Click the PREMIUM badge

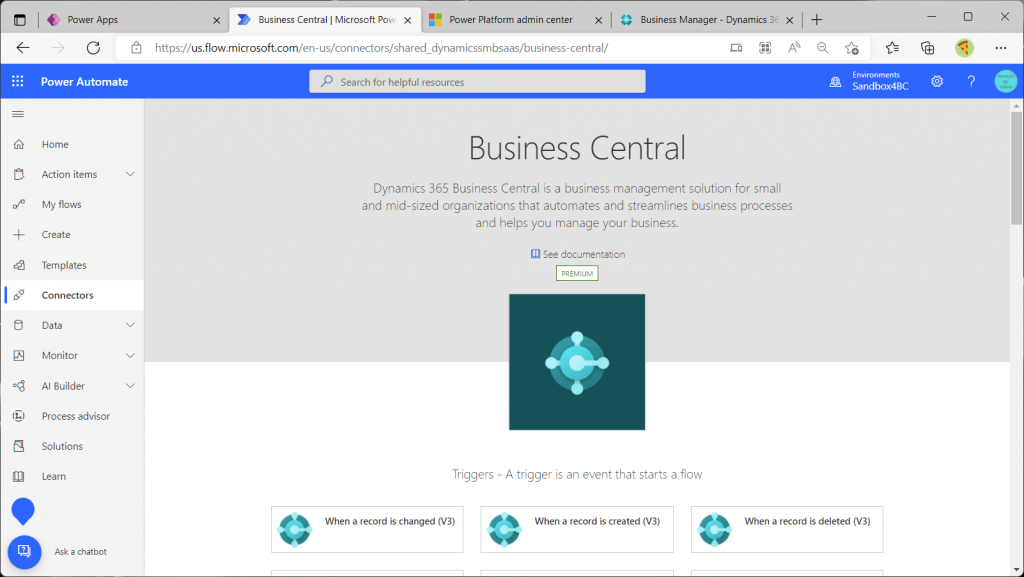pos(577,273)
